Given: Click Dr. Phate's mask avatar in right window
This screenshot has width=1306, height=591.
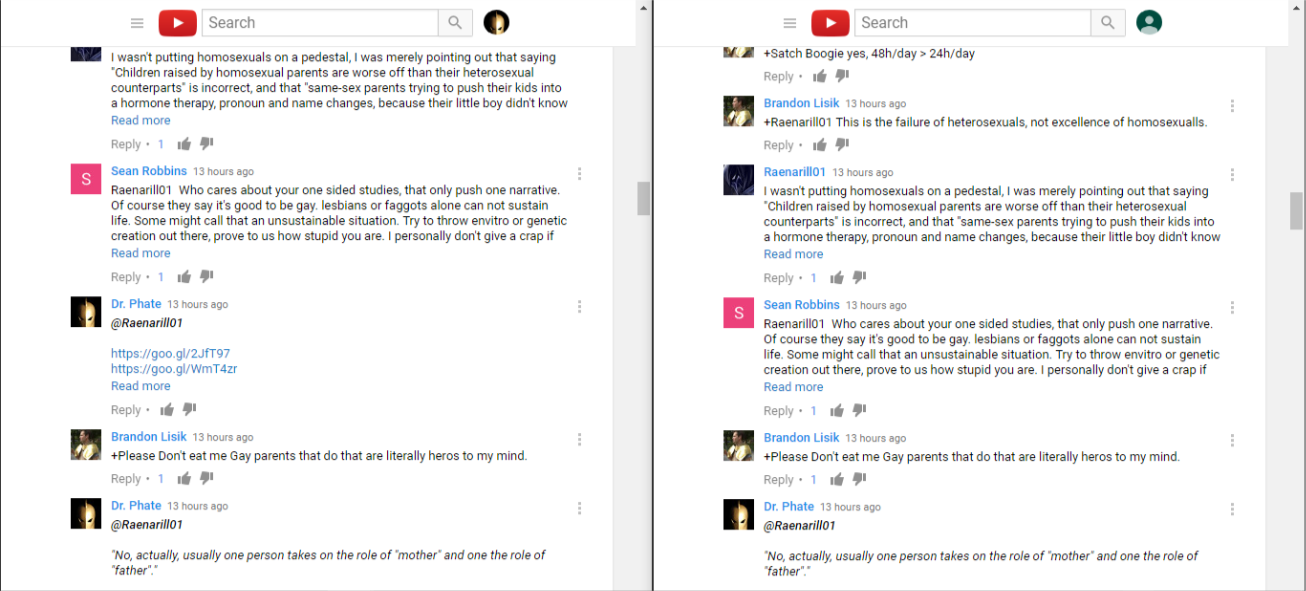Looking at the screenshot, I should (x=739, y=514).
